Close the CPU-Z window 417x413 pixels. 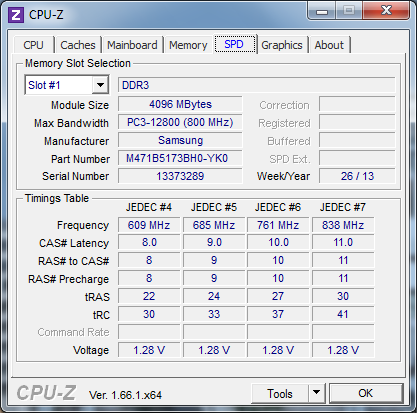(386, 11)
